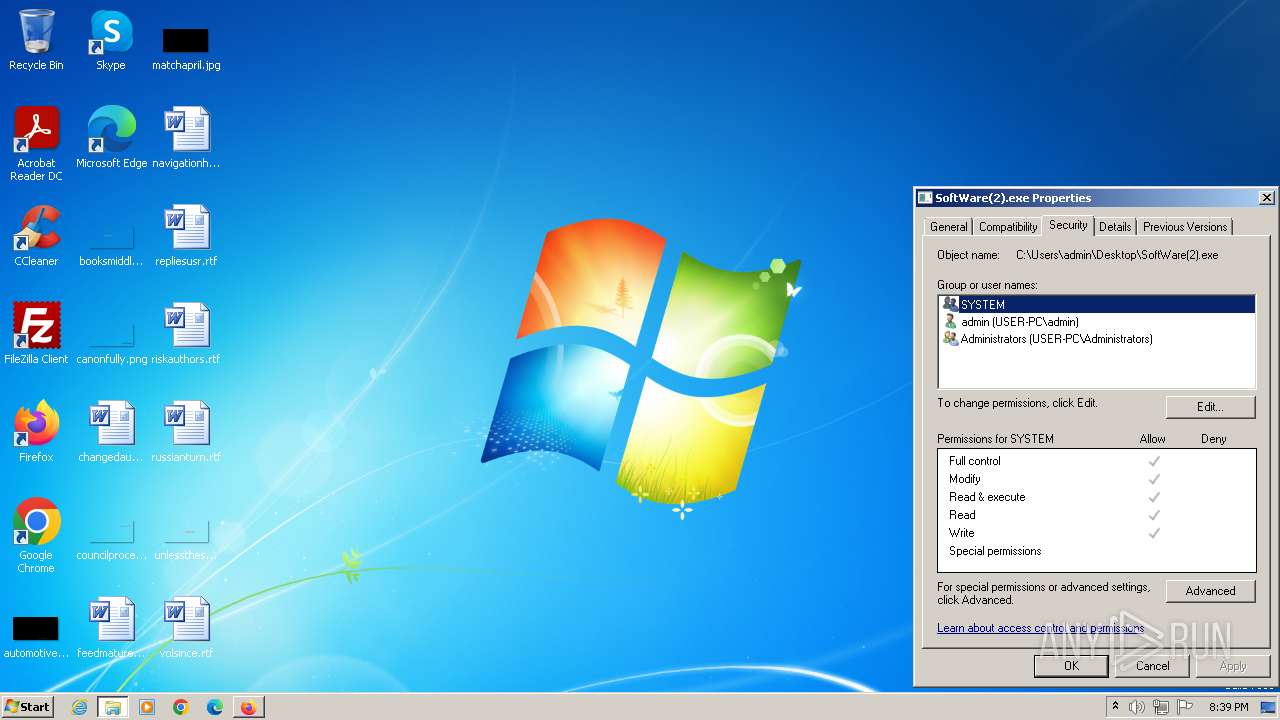1280x720 pixels.
Task: Switch to the Compatibility tab
Action: tap(1007, 227)
